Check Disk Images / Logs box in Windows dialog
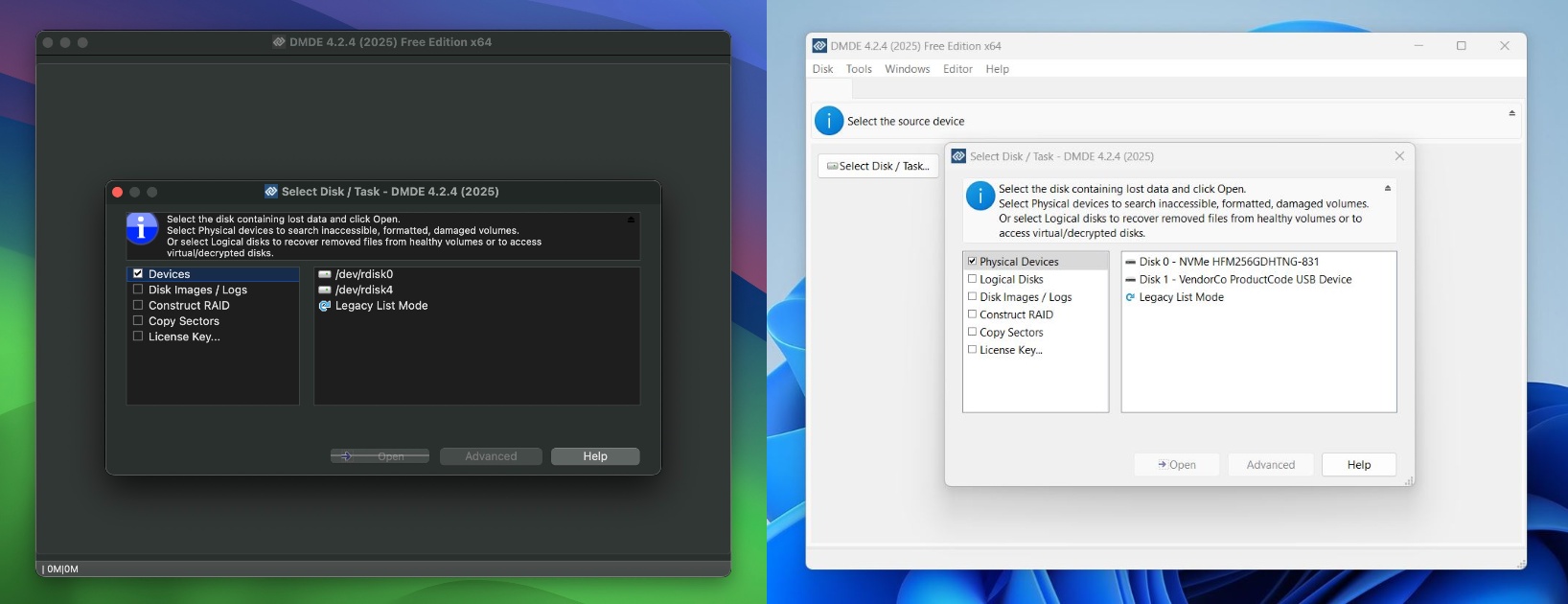Image resolution: width=1568 pixels, height=604 pixels. [972, 296]
